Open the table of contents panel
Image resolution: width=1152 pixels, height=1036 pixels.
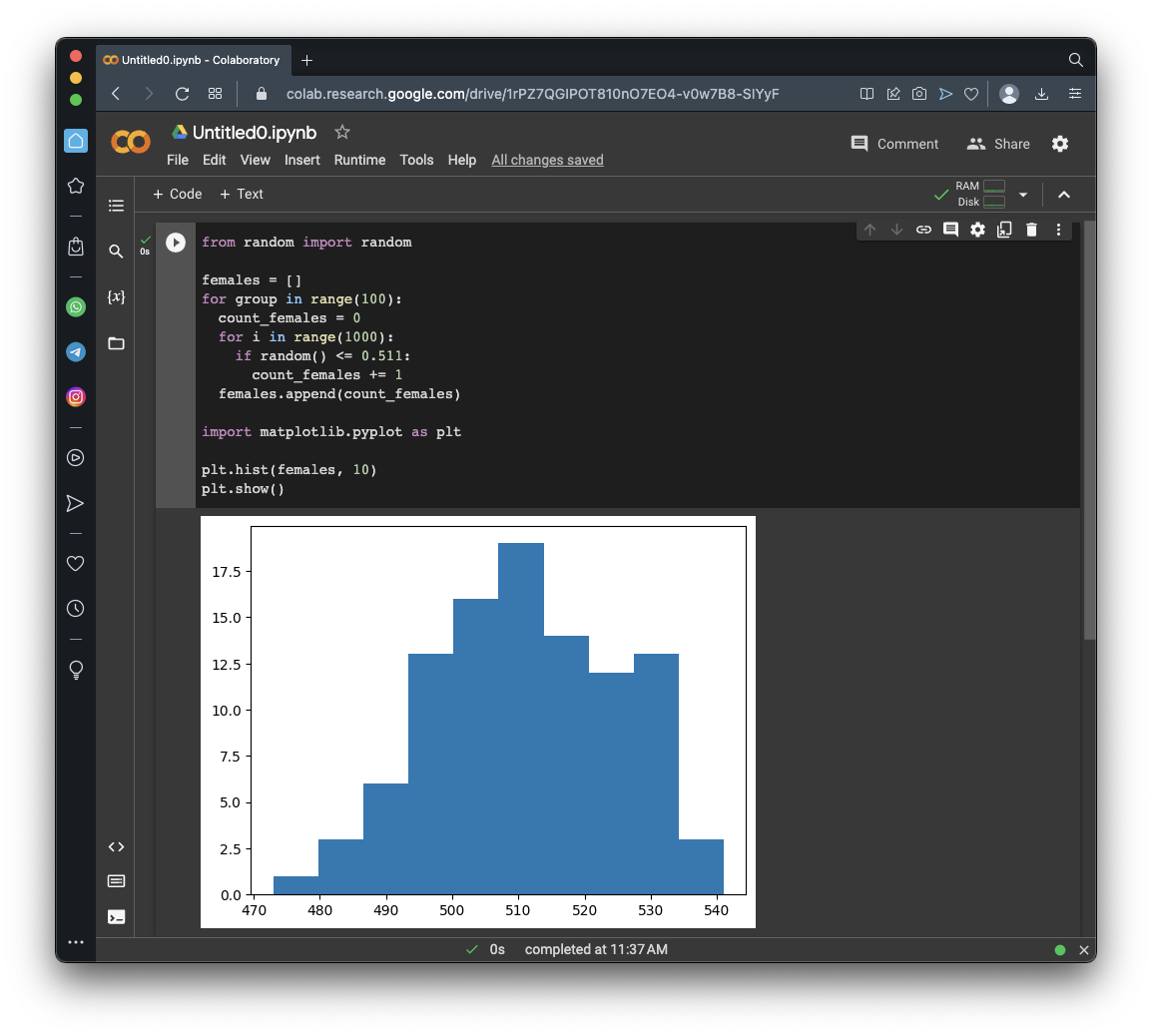tap(117, 206)
